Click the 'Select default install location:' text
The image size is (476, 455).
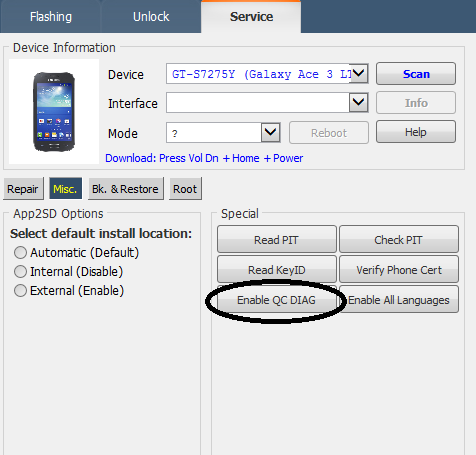click(x=101, y=234)
